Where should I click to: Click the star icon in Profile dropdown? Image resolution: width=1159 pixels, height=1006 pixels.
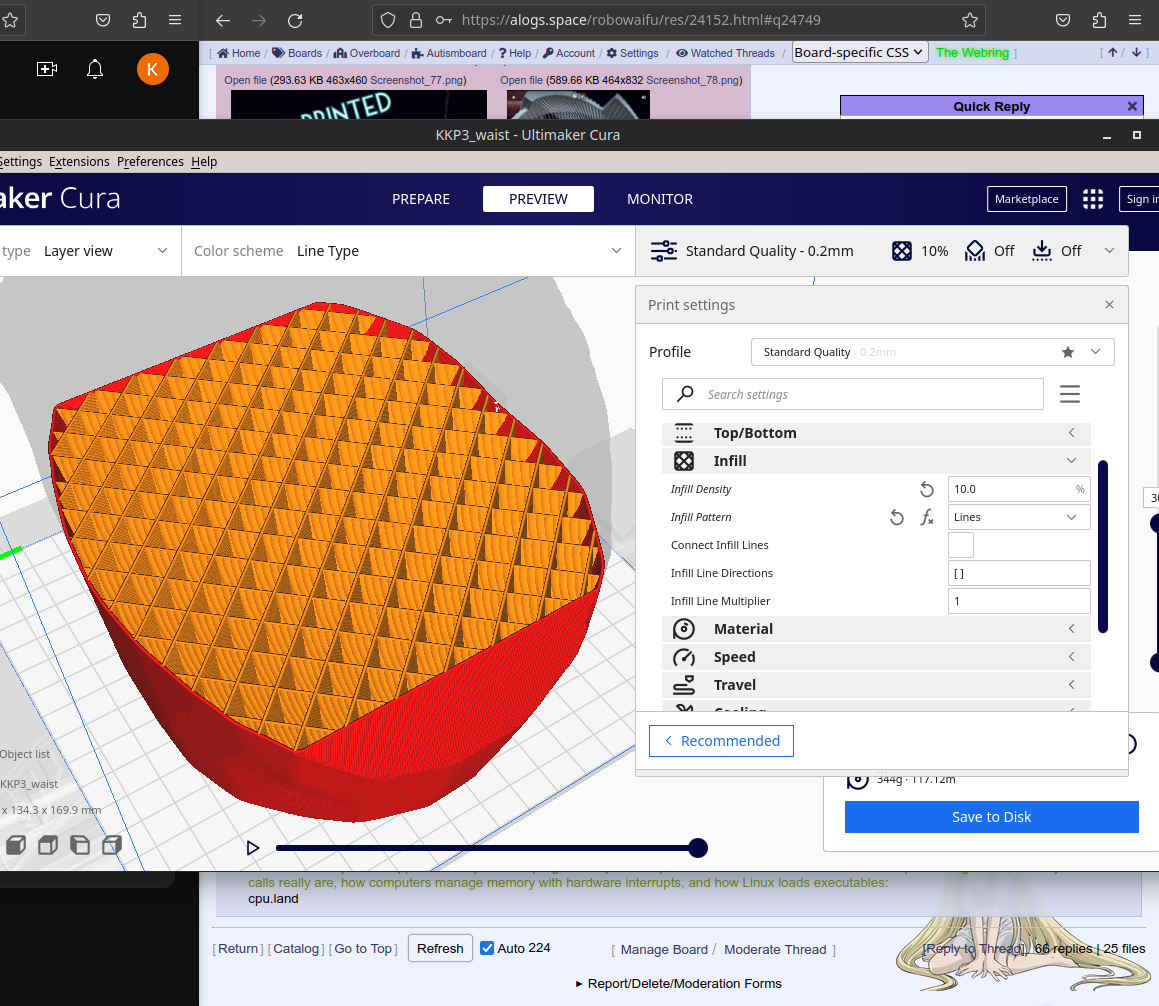click(1067, 352)
